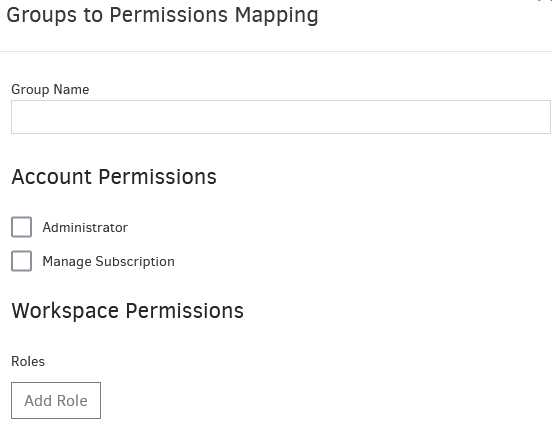Focus the Group Name text field

click(x=281, y=117)
